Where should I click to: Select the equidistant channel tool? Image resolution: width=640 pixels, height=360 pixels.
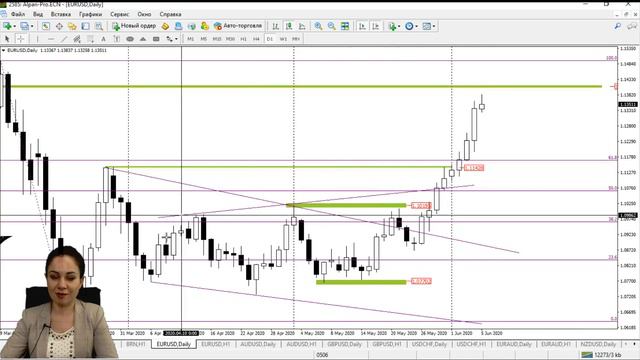click(x=77, y=39)
